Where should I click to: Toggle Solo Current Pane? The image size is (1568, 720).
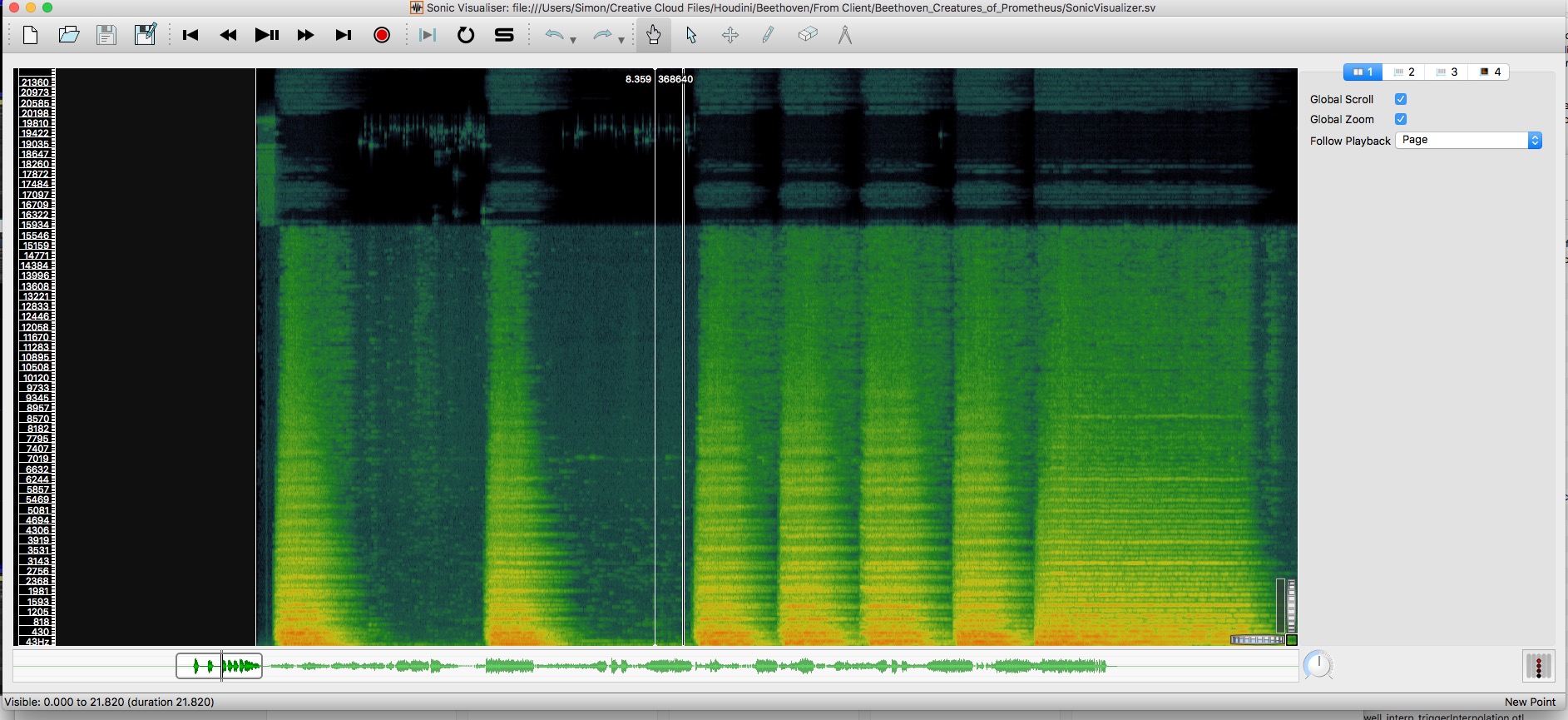pos(504,35)
